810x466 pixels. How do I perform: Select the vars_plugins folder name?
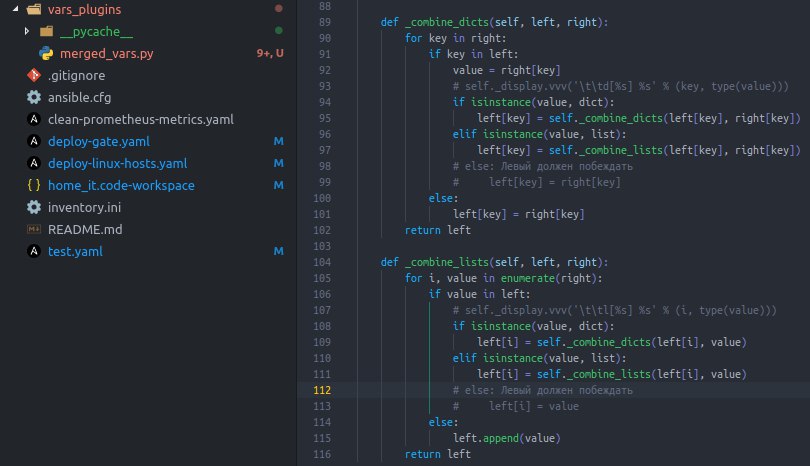(x=84, y=9)
